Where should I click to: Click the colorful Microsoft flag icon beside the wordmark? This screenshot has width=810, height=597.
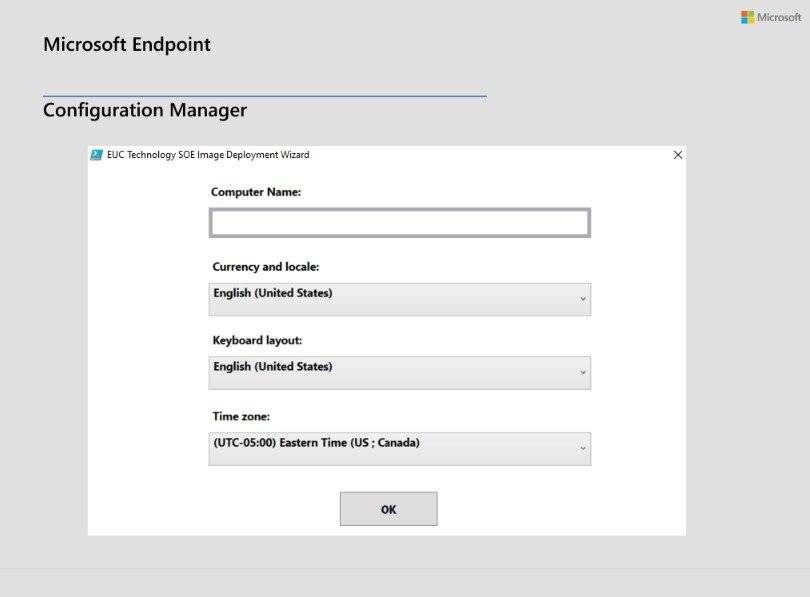pyautogui.click(x=746, y=16)
